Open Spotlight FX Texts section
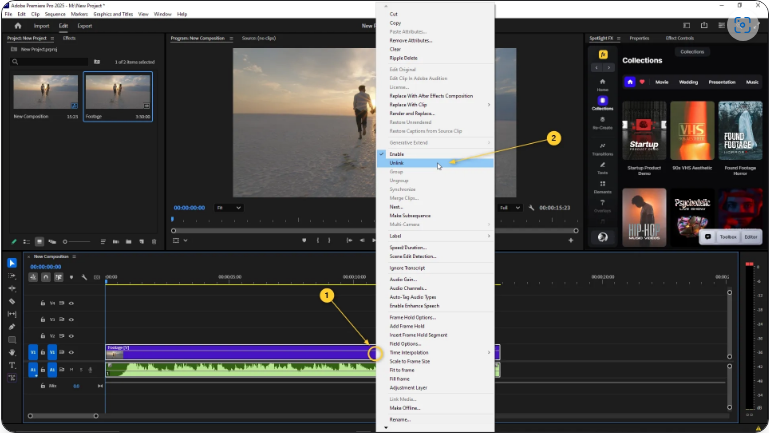The height and width of the screenshot is (433, 769). (x=602, y=168)
